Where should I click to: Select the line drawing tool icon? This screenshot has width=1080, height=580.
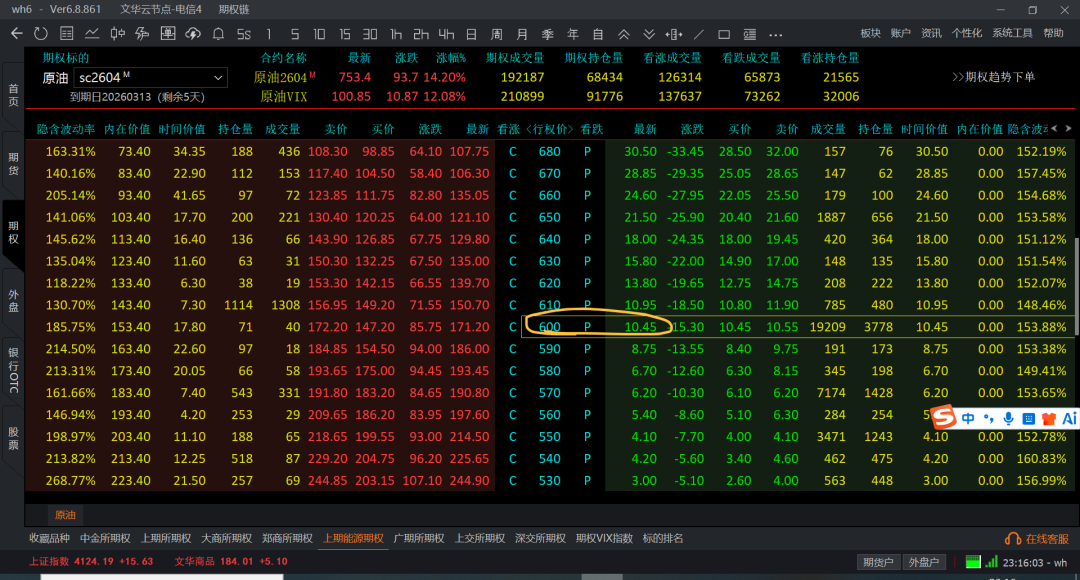coord(699,33)
